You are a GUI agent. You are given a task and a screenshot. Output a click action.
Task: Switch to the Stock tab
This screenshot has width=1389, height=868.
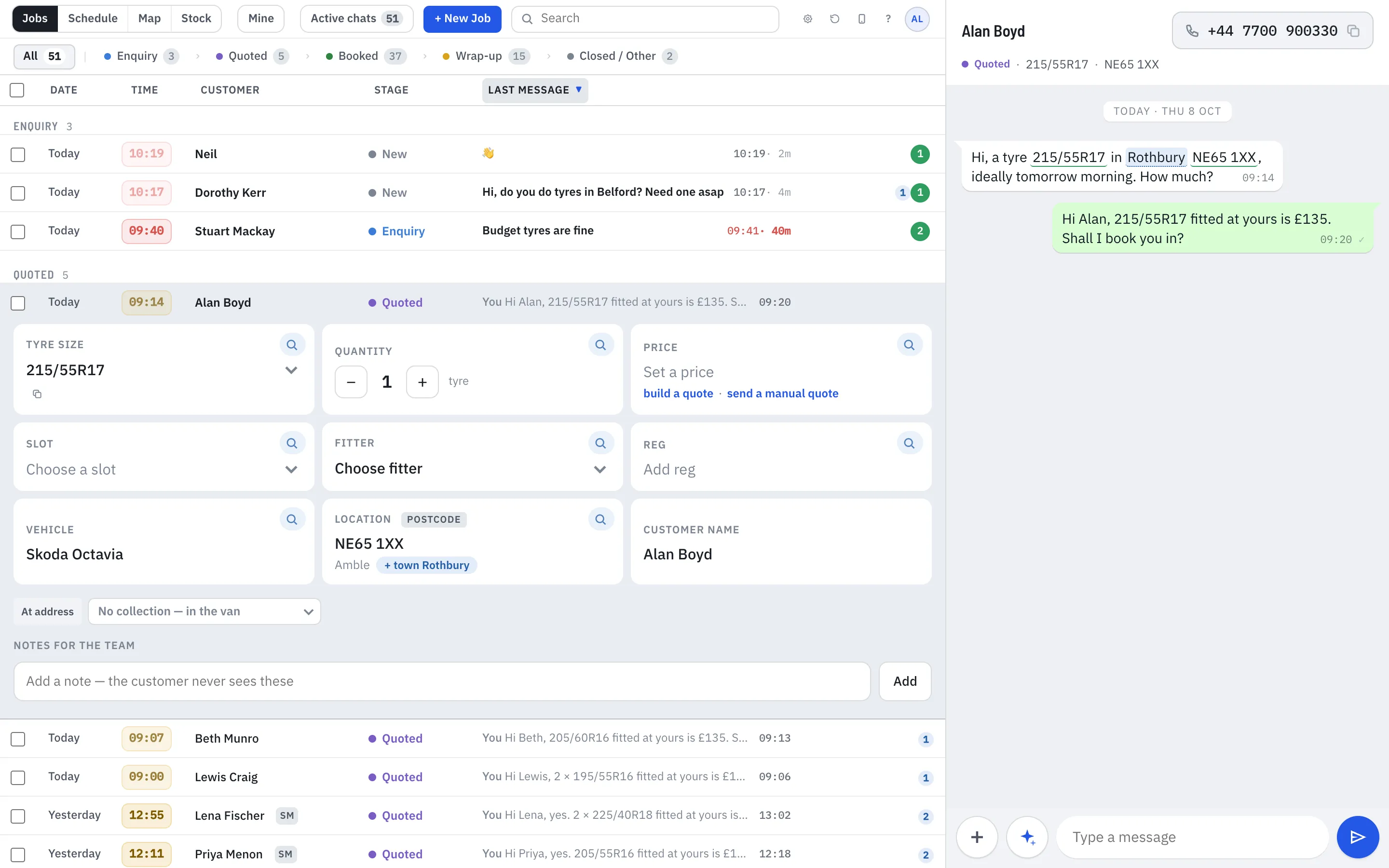pos(196,18)
